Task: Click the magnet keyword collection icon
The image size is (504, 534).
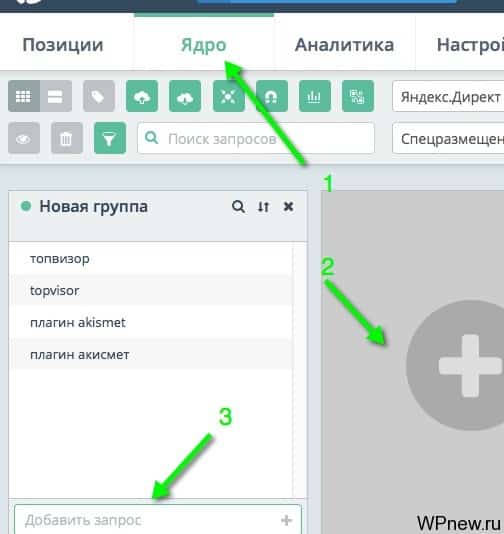Action: (x=272, y=96)
